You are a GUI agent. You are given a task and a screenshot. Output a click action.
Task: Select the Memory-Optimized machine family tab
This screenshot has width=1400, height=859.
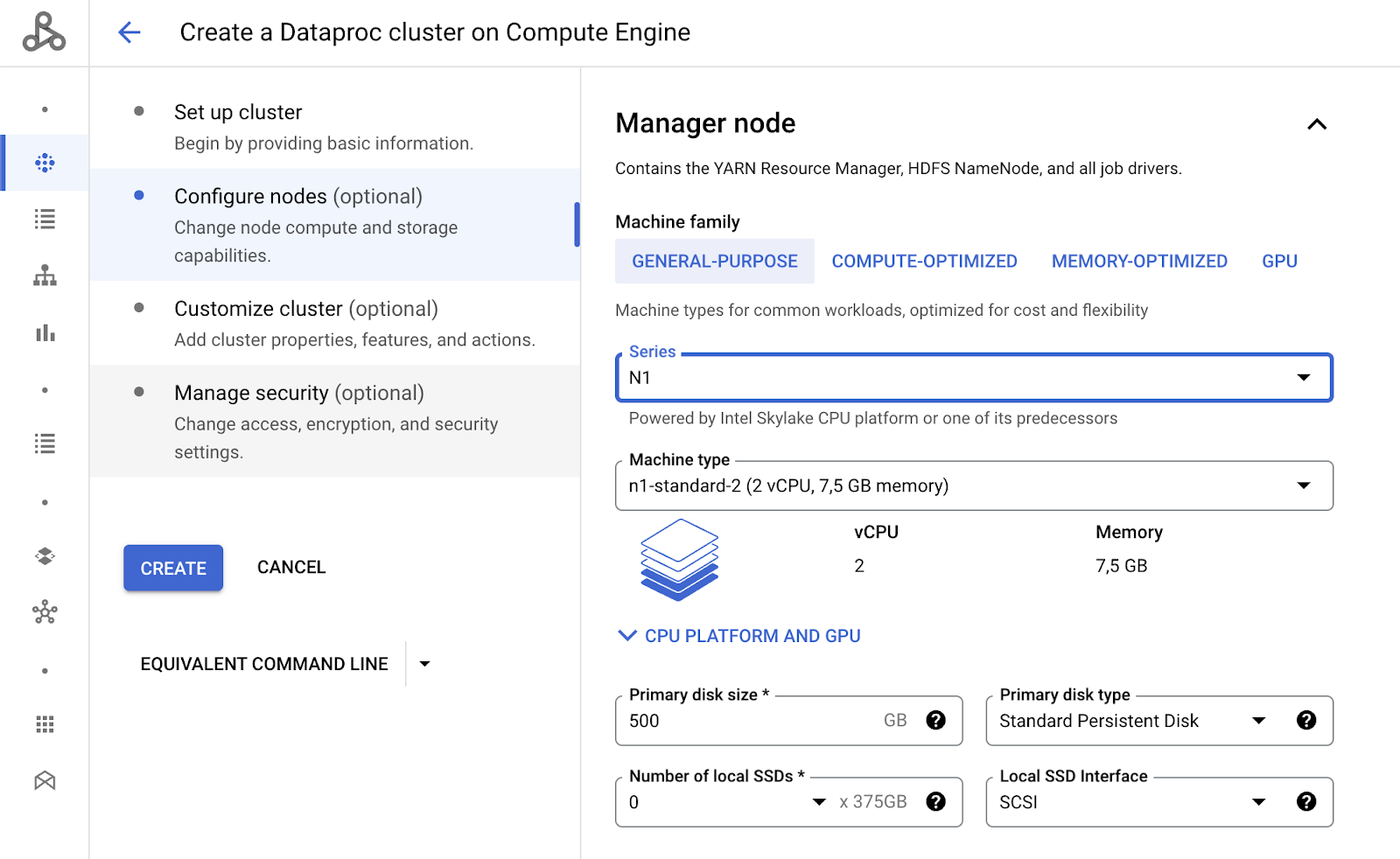[x=1139, y=262]
